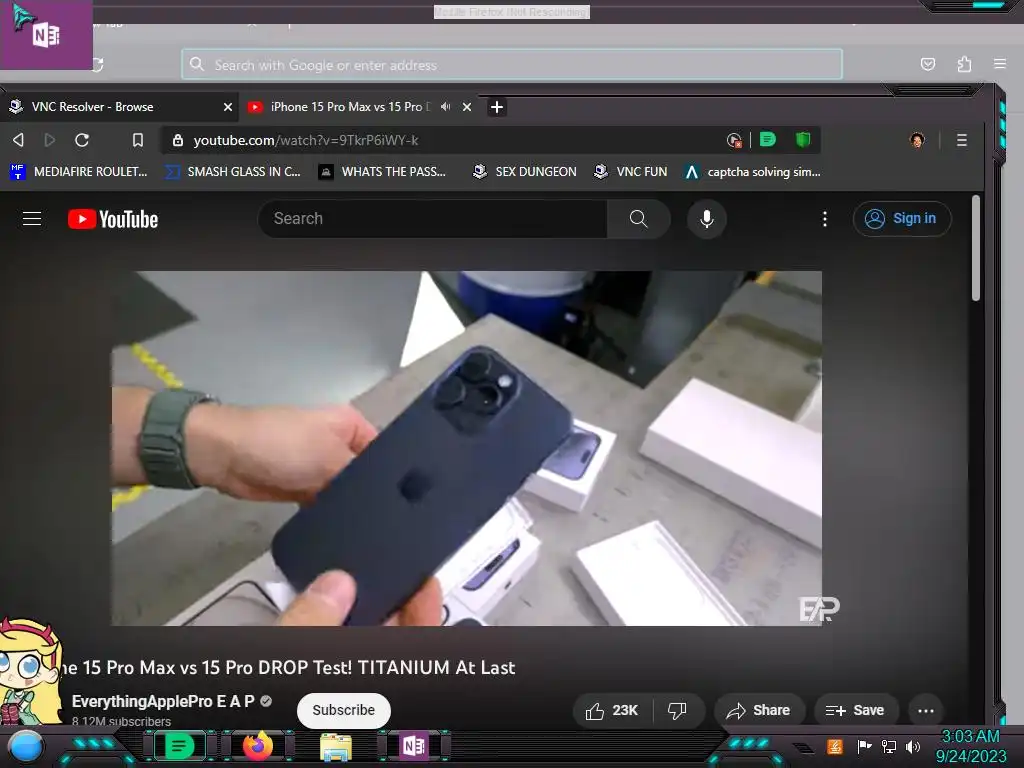The image size is (1024, 768).
Task: Switch to the VNC Resolver - Browse tab
Action: [118, 106]
